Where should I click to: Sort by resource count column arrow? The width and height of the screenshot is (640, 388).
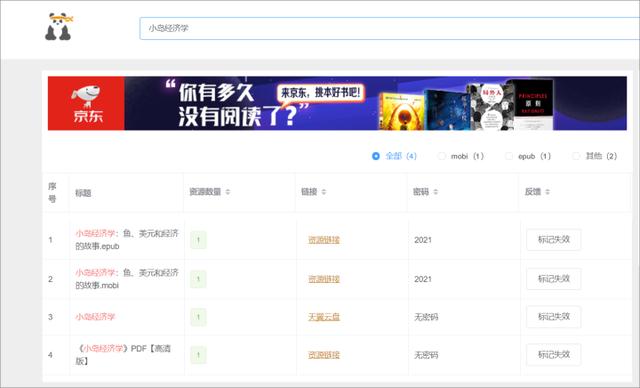tap(228, 192)
